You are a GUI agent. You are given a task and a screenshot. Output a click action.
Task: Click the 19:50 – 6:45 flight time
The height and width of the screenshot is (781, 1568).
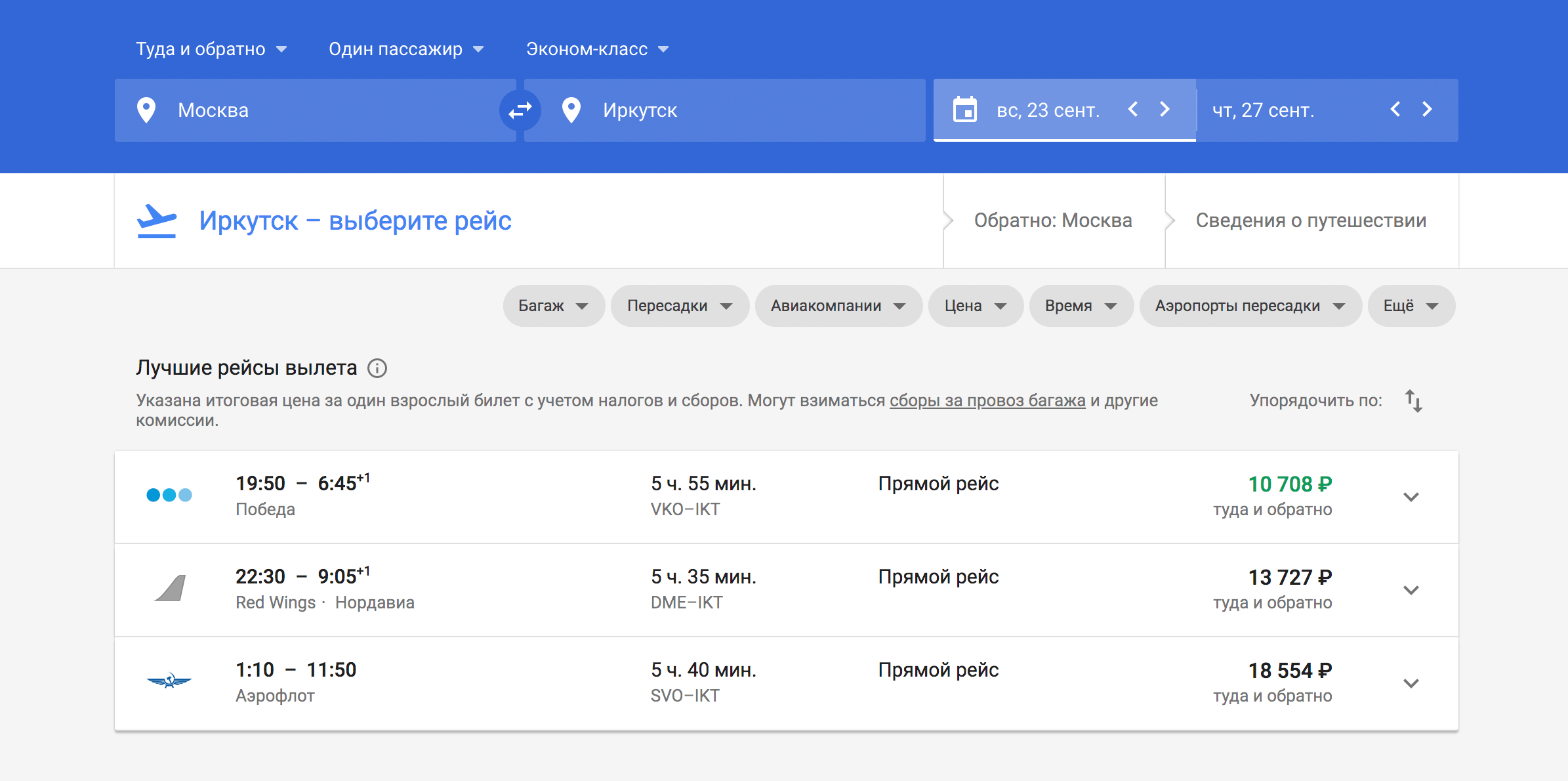pos(302,483)
